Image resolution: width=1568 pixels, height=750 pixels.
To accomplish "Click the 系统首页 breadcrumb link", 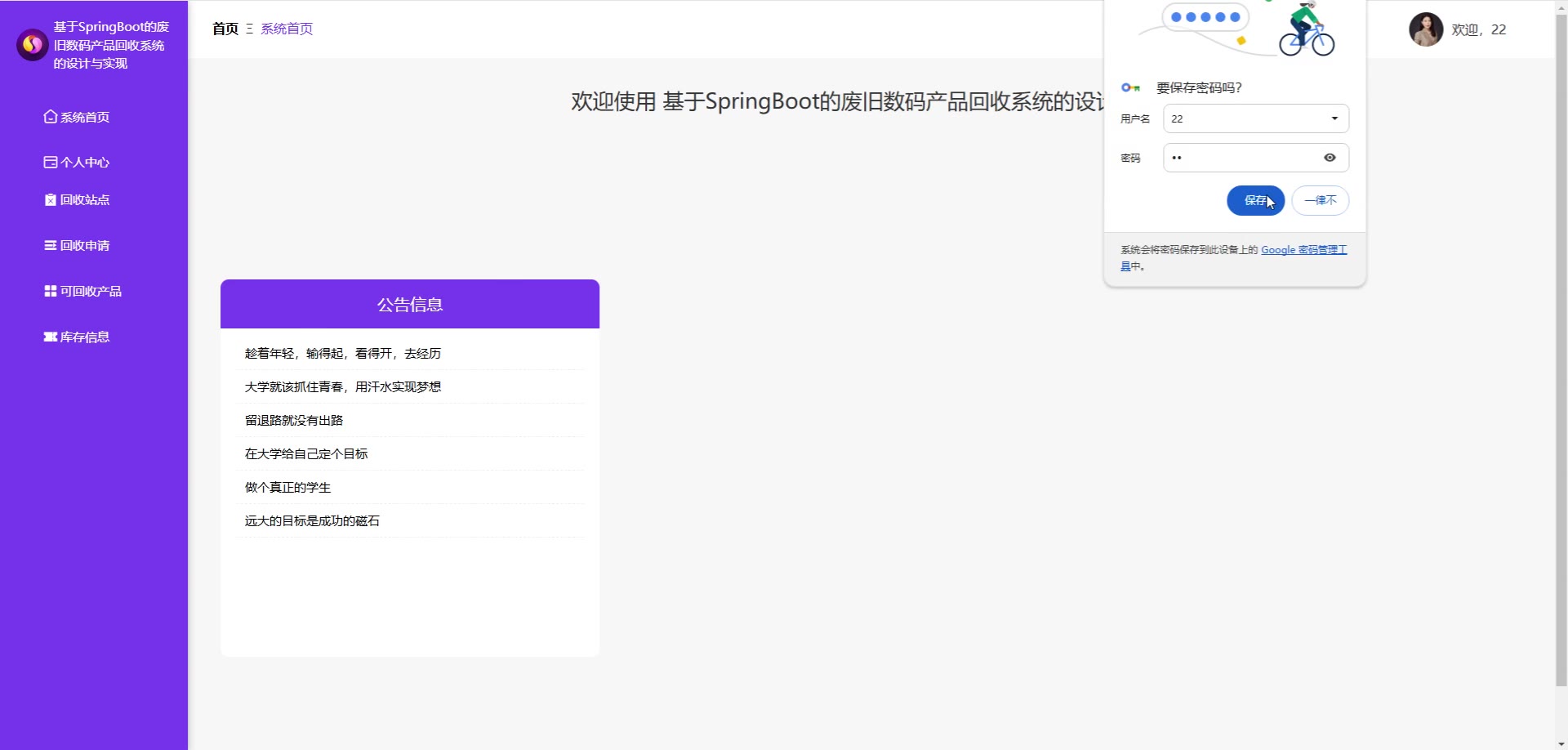I will (x=287, y=29).
